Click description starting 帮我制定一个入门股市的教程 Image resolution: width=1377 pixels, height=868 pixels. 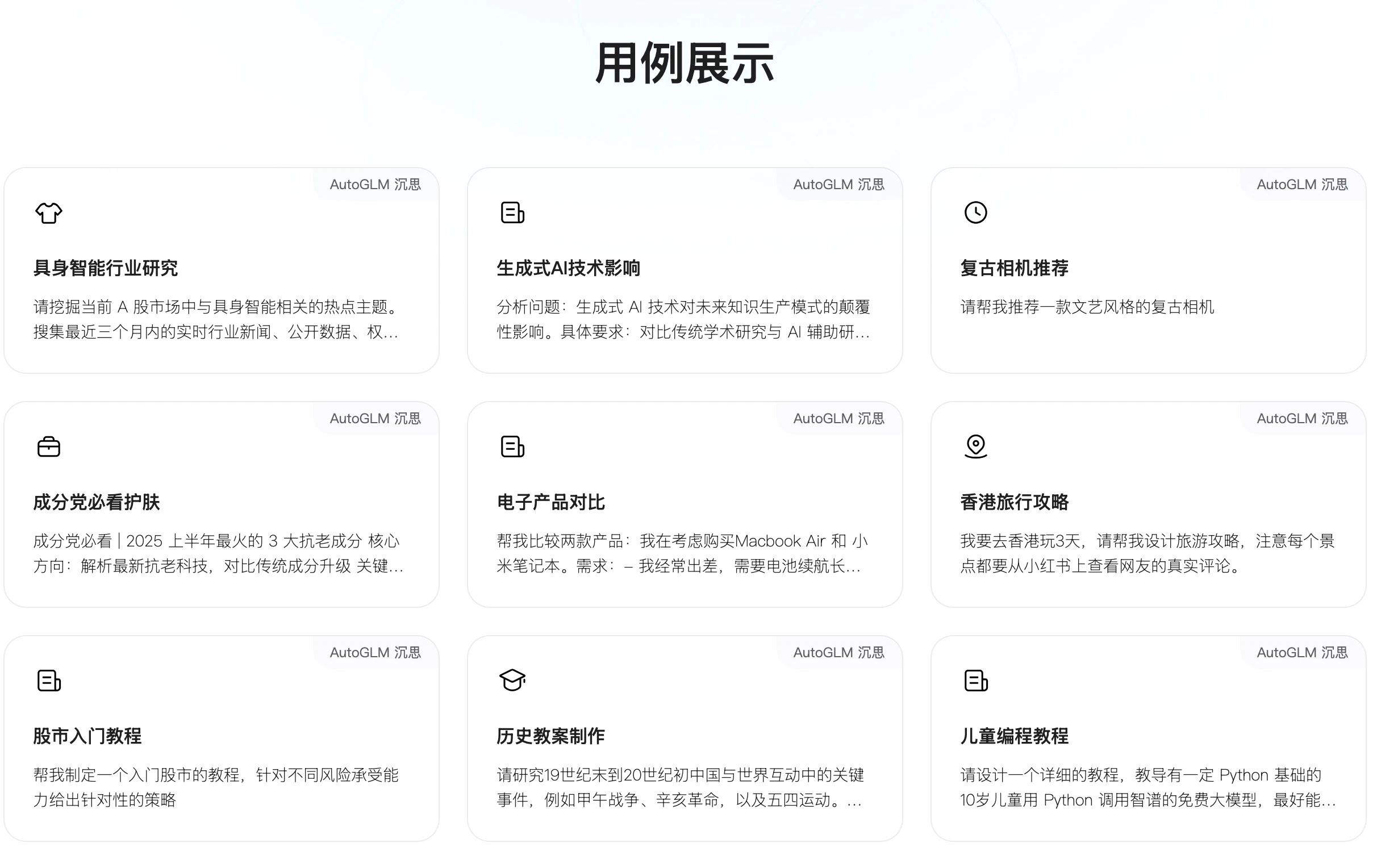(216, 787)
